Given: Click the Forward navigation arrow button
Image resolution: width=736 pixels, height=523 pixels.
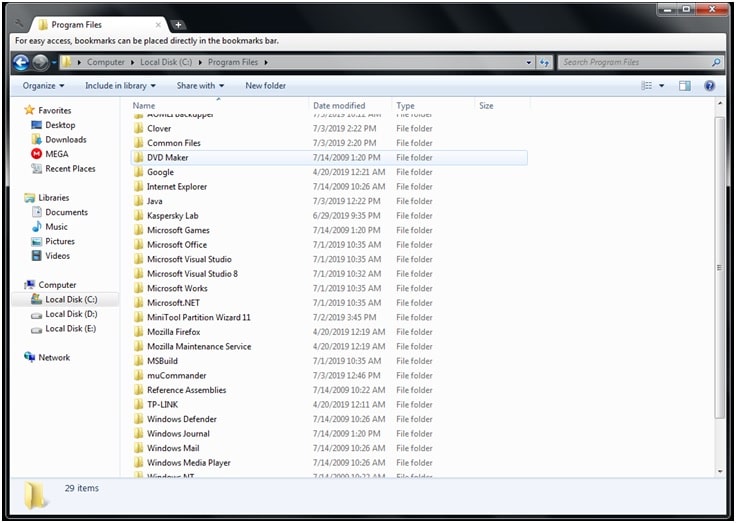Looking at the screenshot, I should tap(41, 62).
